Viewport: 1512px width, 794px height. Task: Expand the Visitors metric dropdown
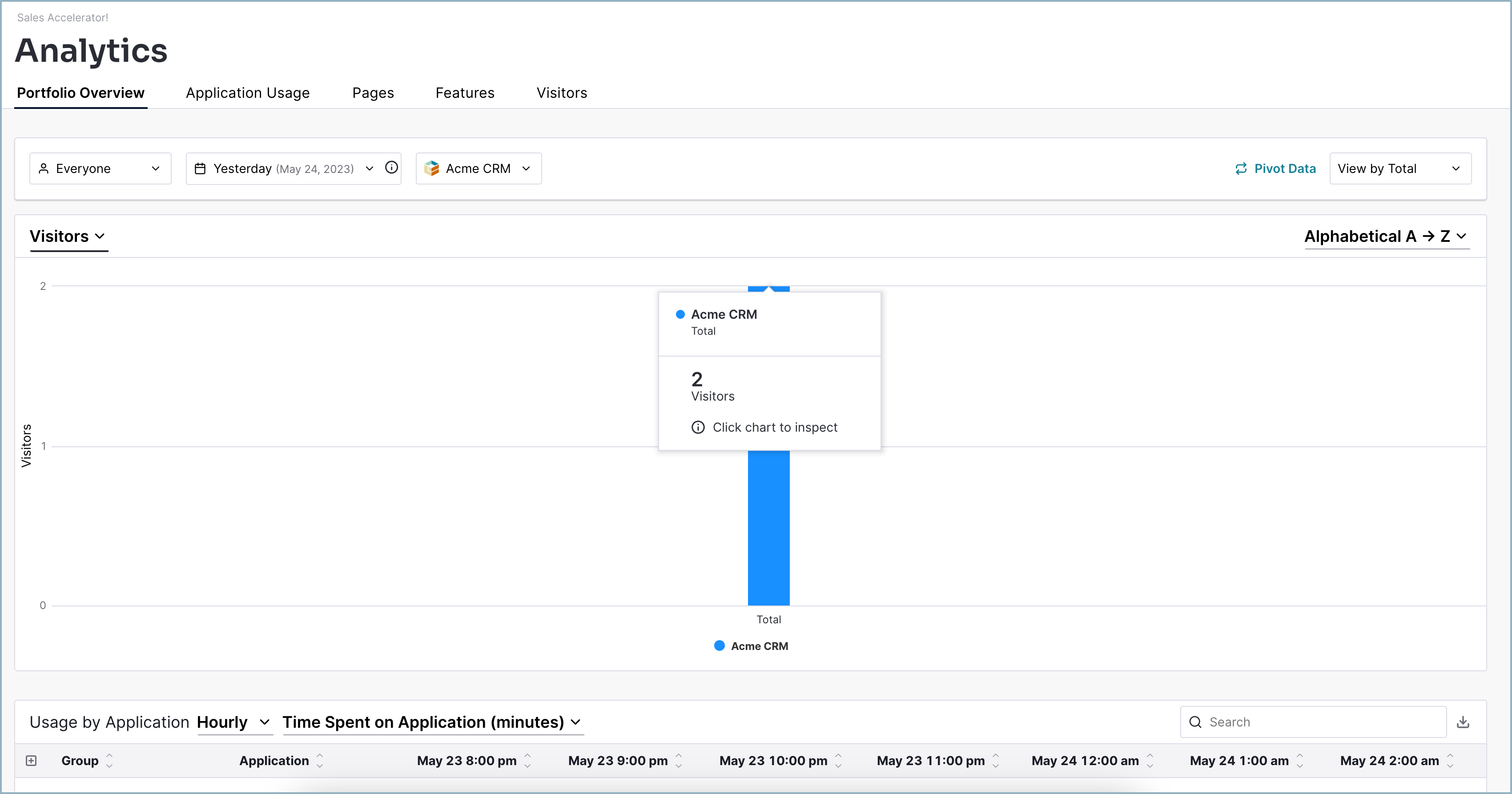(68, 236)
